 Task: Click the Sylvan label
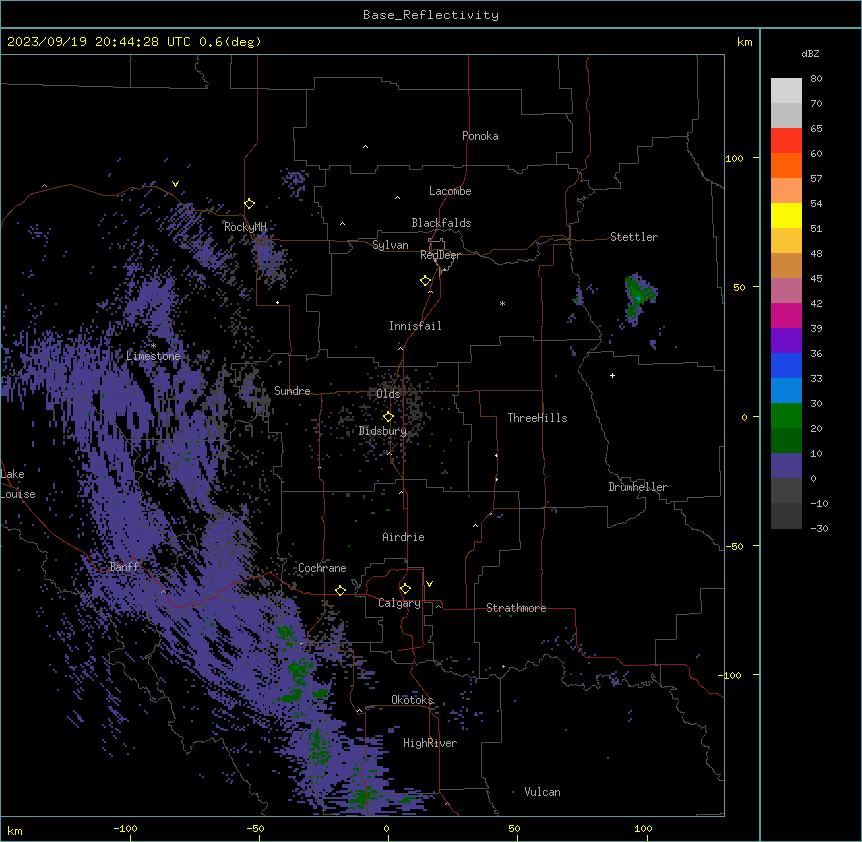point(390,245)
